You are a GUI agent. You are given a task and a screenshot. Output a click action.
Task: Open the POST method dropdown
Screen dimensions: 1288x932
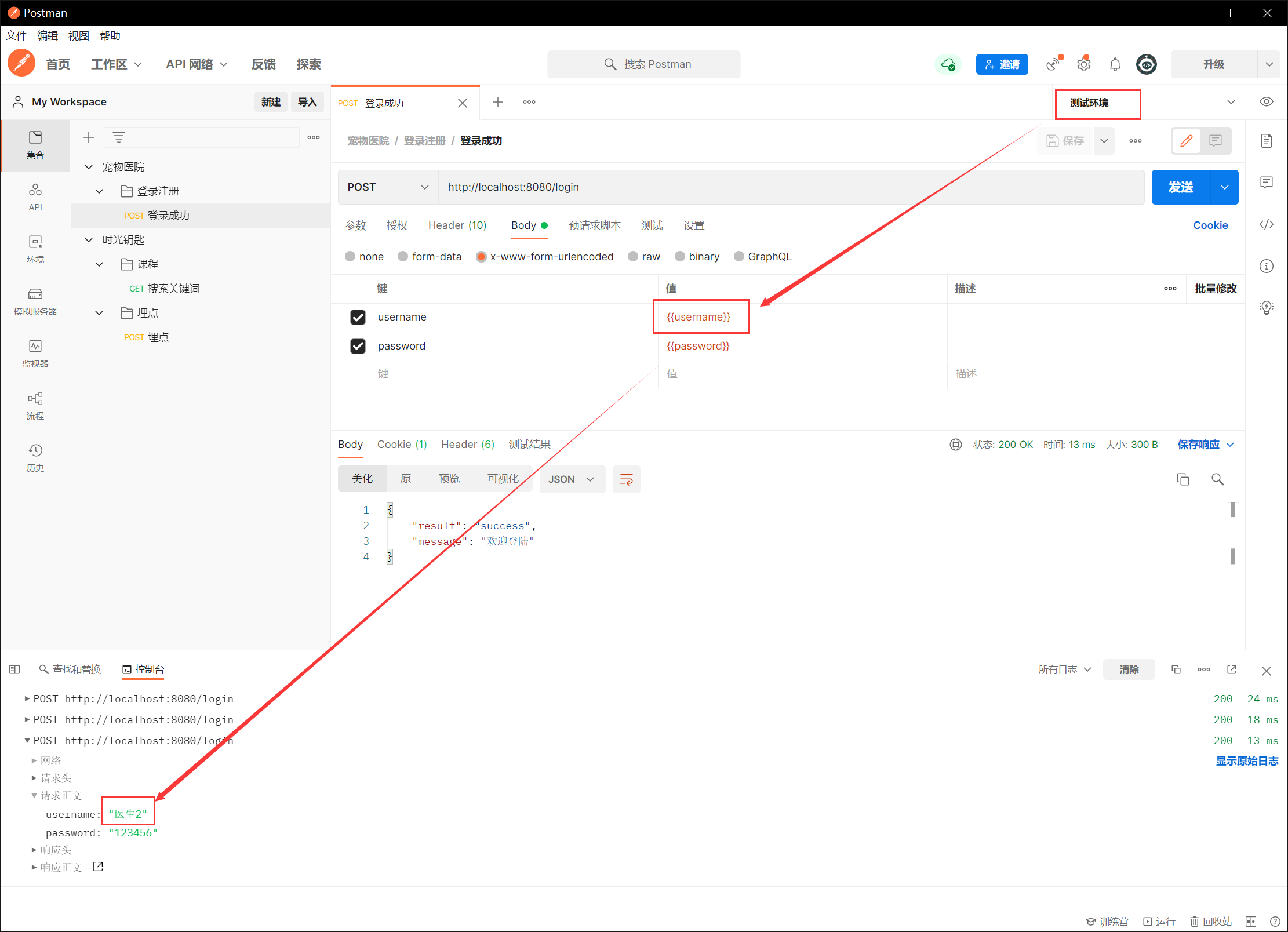(387, 187)
